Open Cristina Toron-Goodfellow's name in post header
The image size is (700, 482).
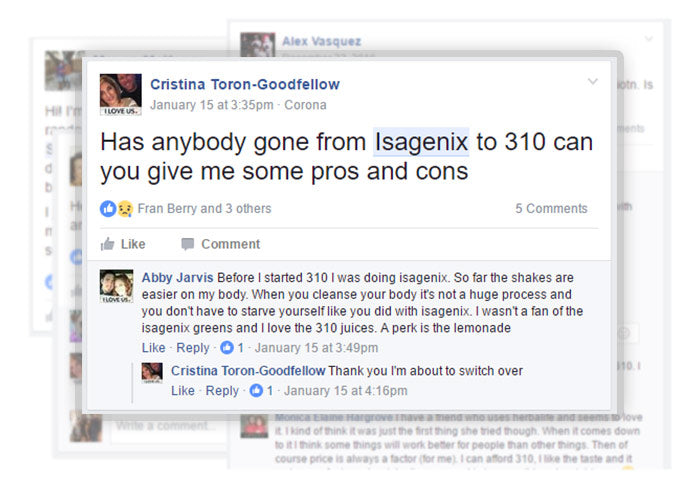click(245, 84)
